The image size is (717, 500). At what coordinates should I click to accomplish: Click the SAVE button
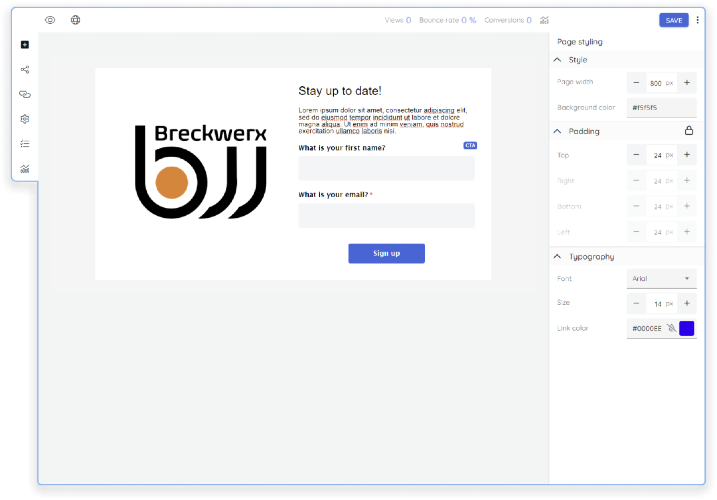674,20
